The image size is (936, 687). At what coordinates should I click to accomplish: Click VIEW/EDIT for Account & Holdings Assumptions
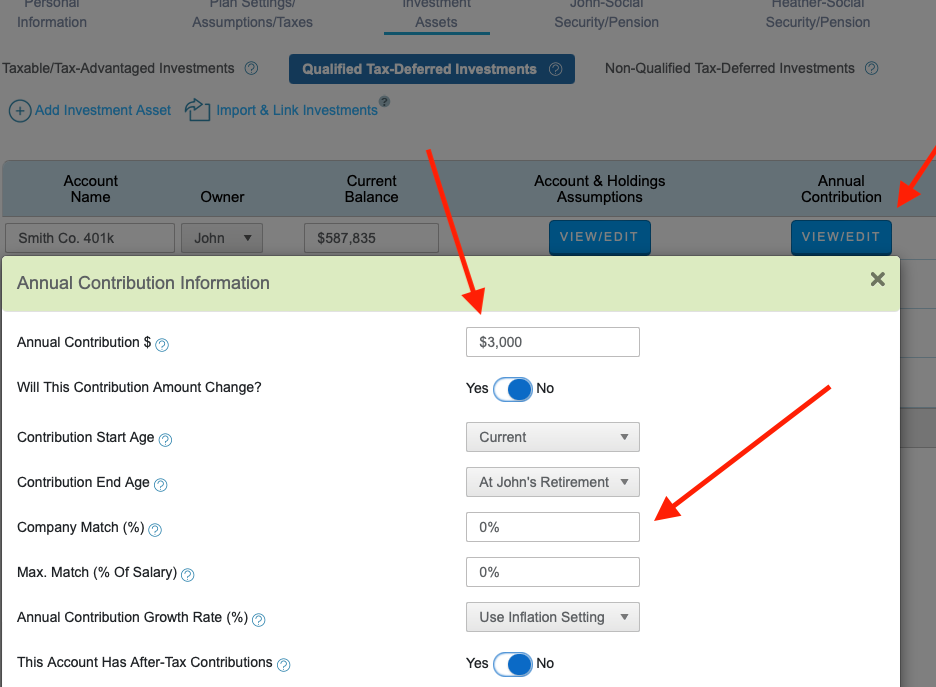[x=599, y=238]
